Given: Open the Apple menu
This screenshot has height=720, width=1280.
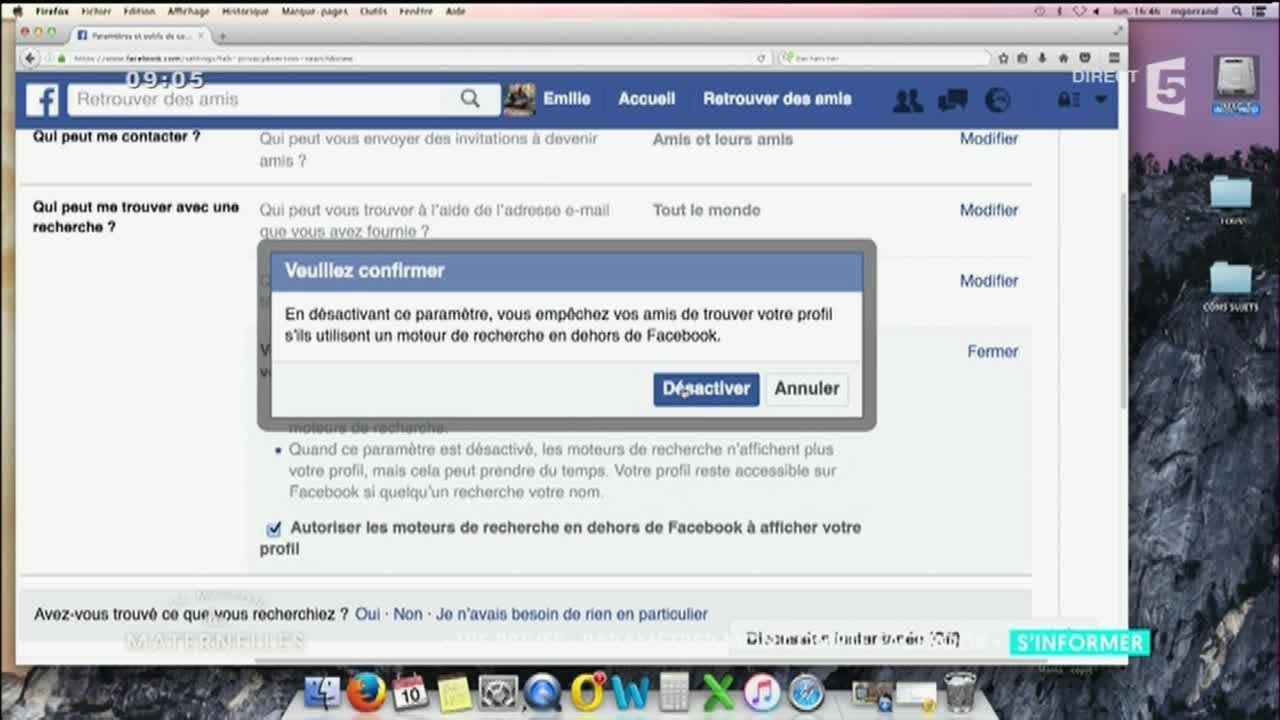Looking at the screenshot, I should (17, 11).
